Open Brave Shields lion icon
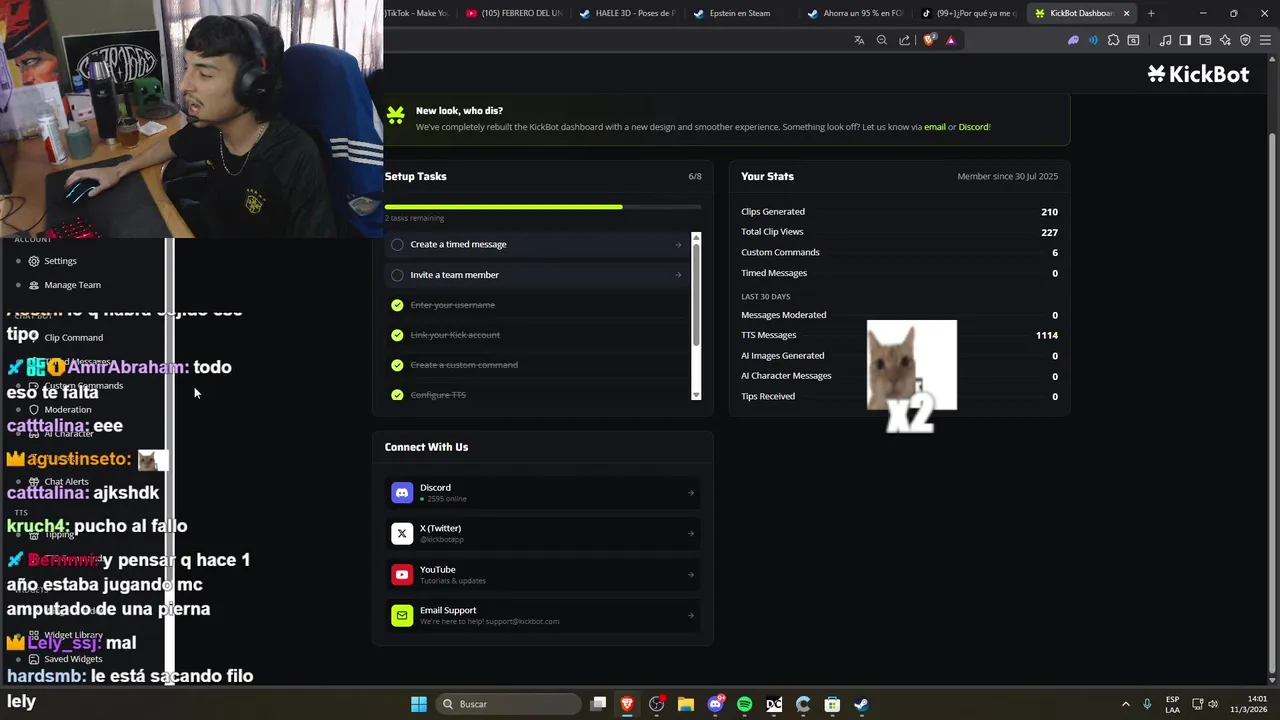 pyautogui.click(x=929, y=40)
